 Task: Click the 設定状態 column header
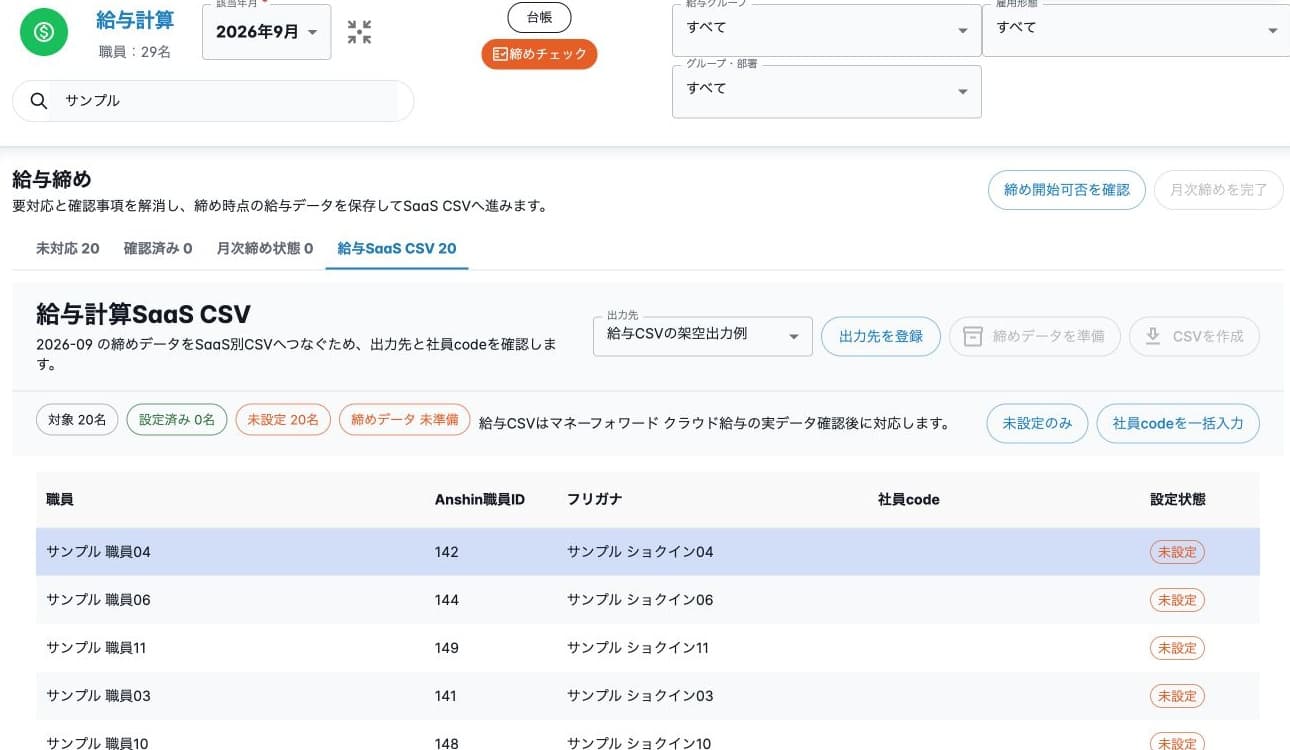click(1178, 499)
